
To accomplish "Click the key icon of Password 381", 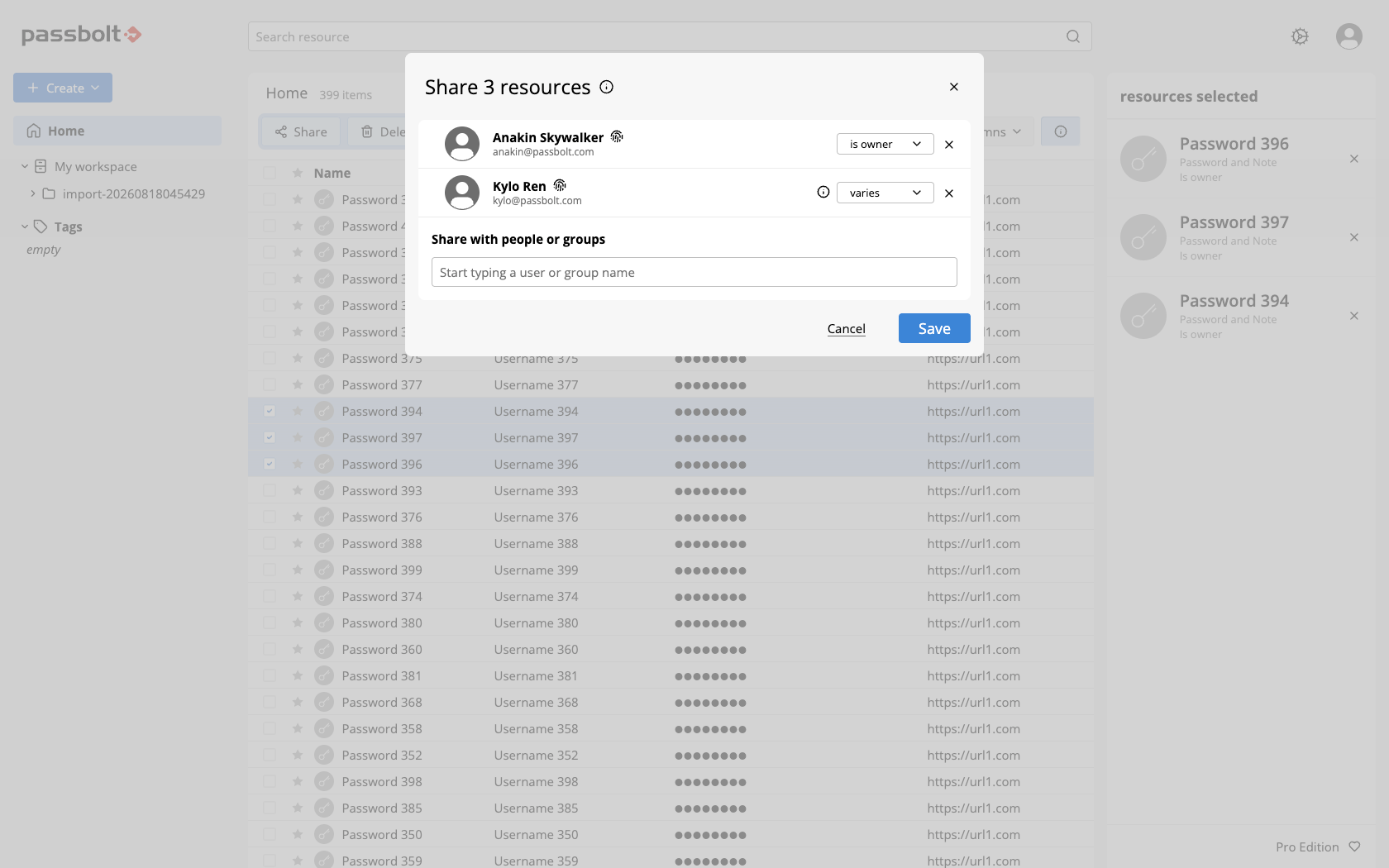I will coord(324,675).
